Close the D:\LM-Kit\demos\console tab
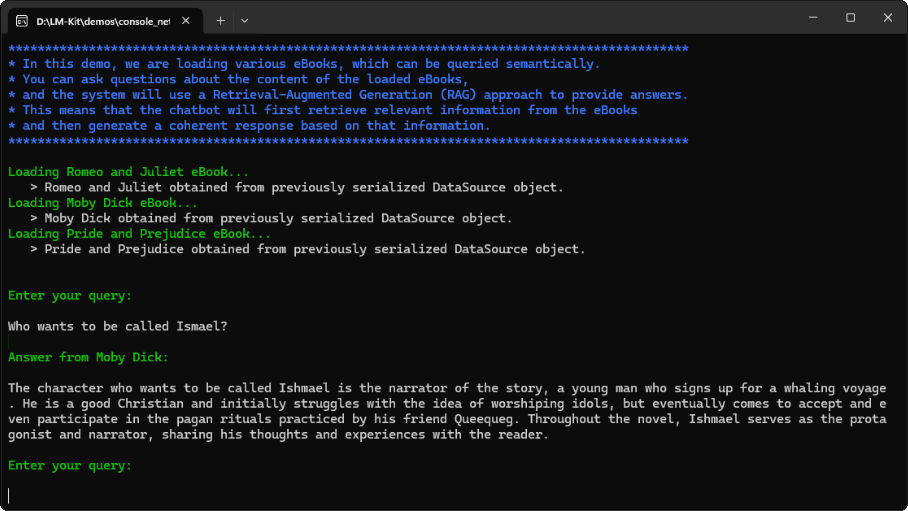 click(x=186, y=21)
